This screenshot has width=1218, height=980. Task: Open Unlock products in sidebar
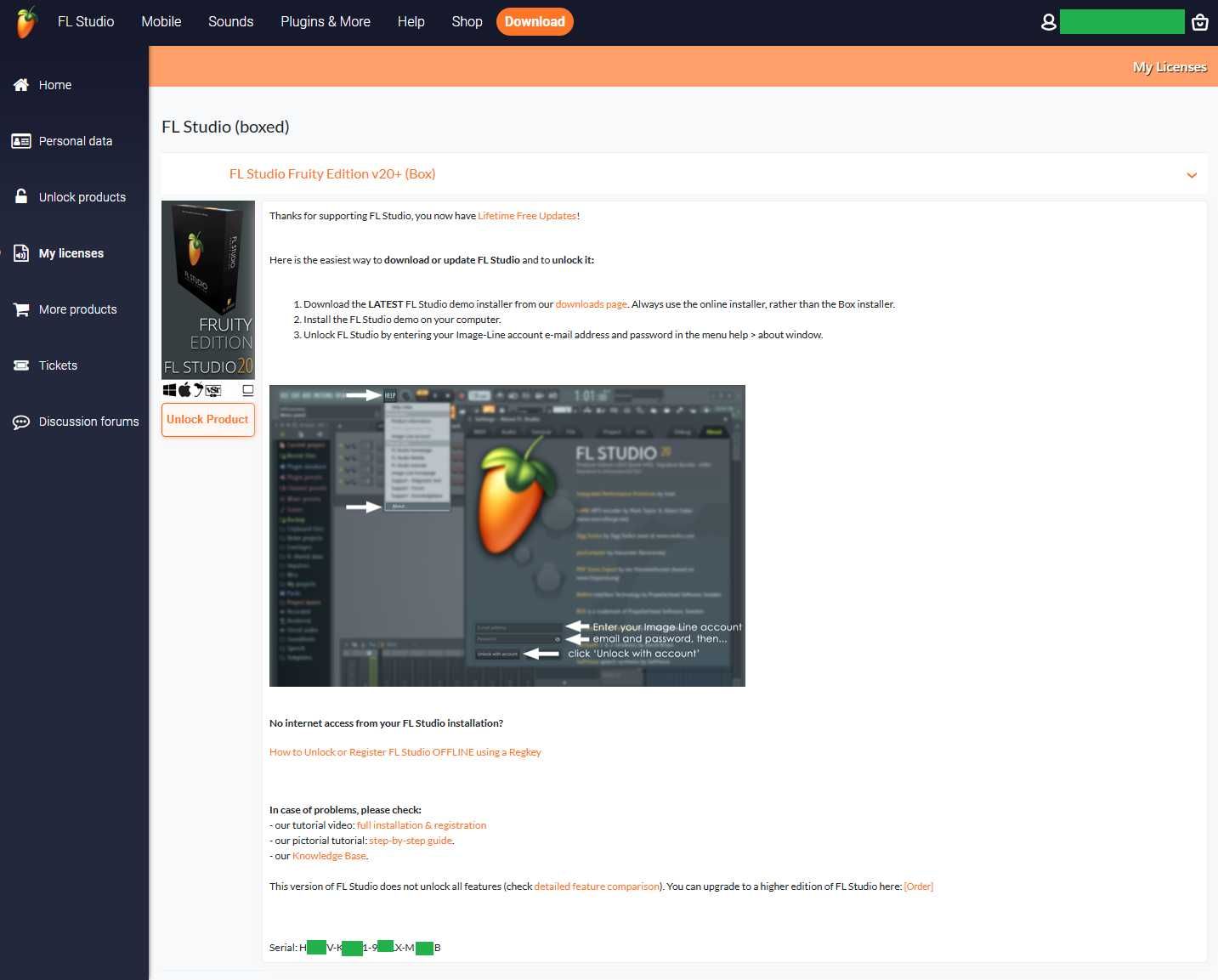pos(82,197)
